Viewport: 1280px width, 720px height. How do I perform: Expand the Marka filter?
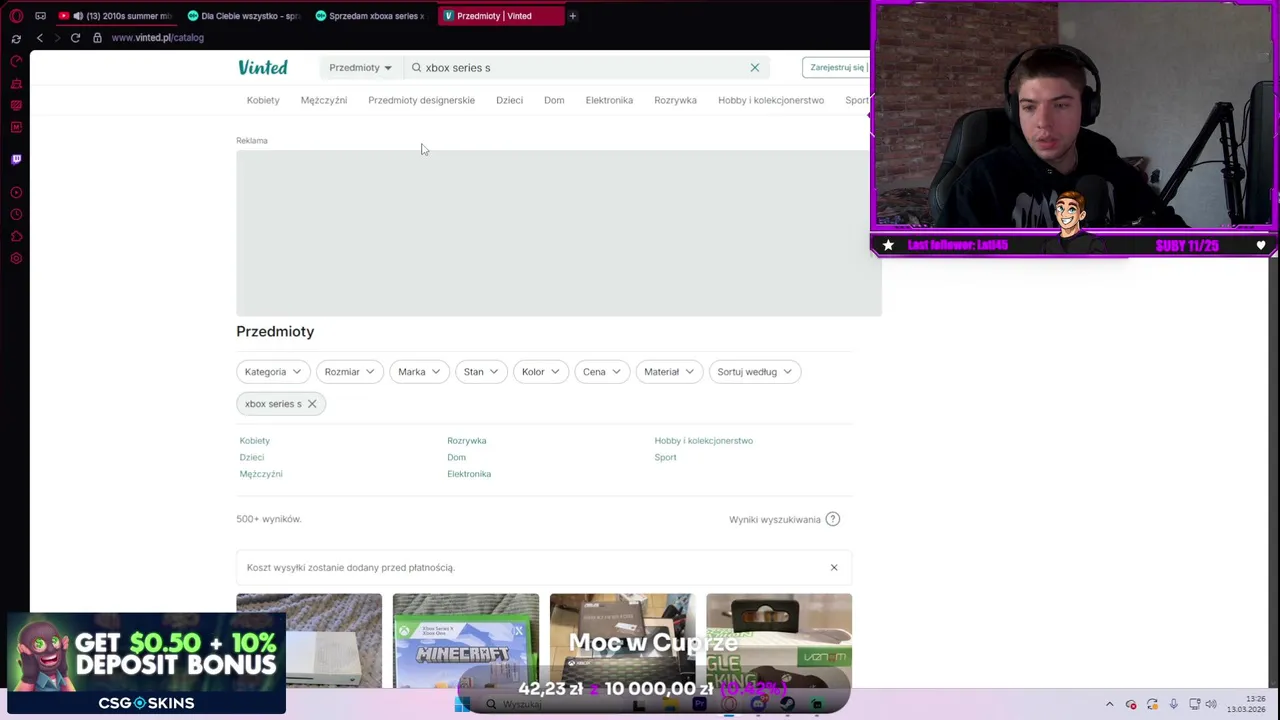click(419, 372)
